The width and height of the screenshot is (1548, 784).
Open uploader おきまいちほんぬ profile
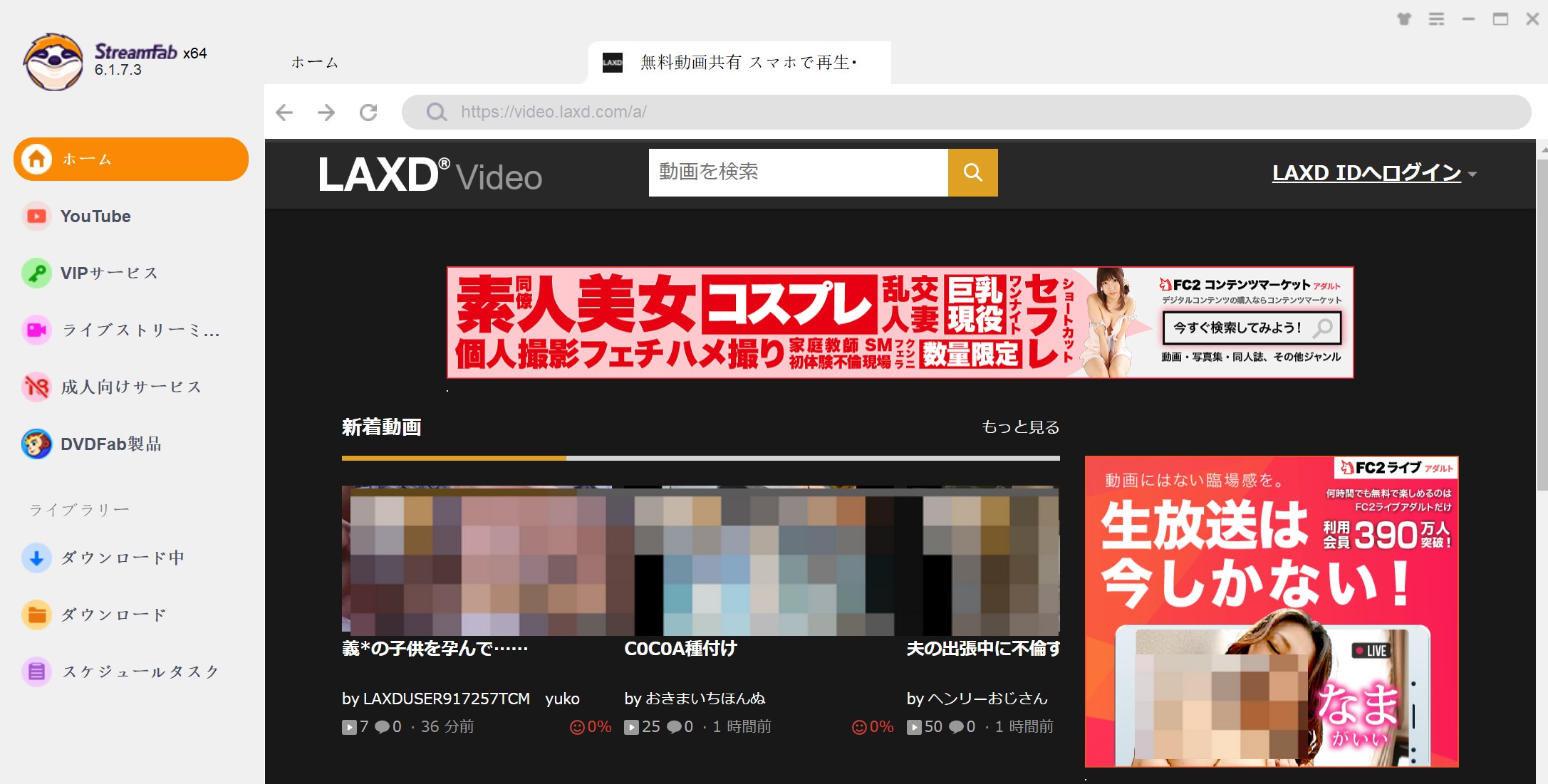(x=705, y=699)
